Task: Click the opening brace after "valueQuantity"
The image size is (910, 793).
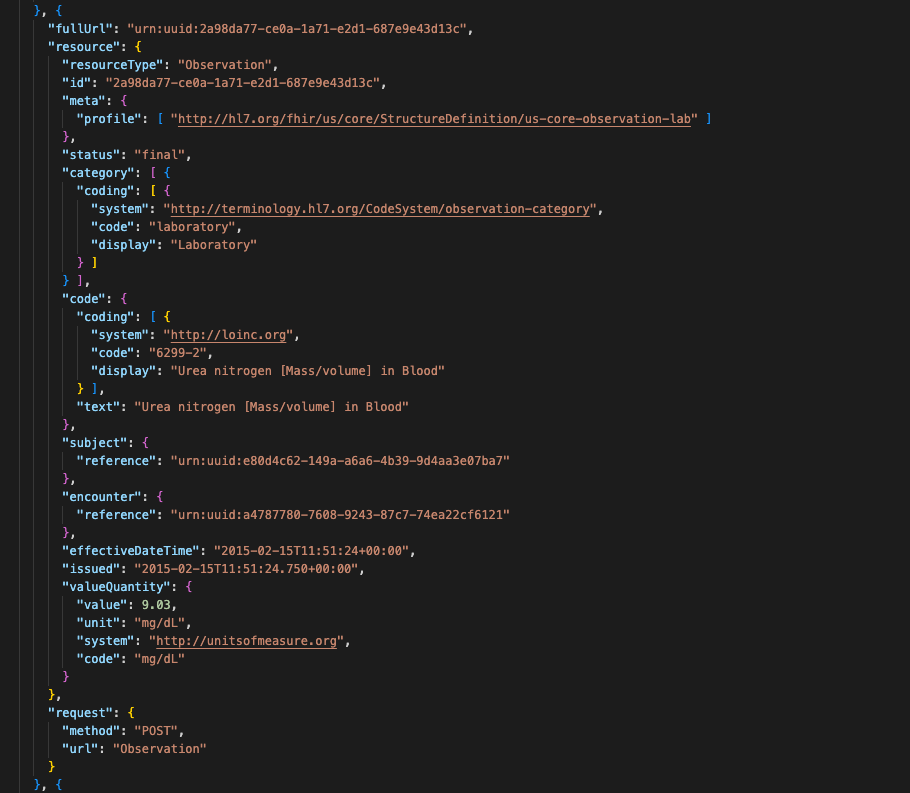Action: 189,587
